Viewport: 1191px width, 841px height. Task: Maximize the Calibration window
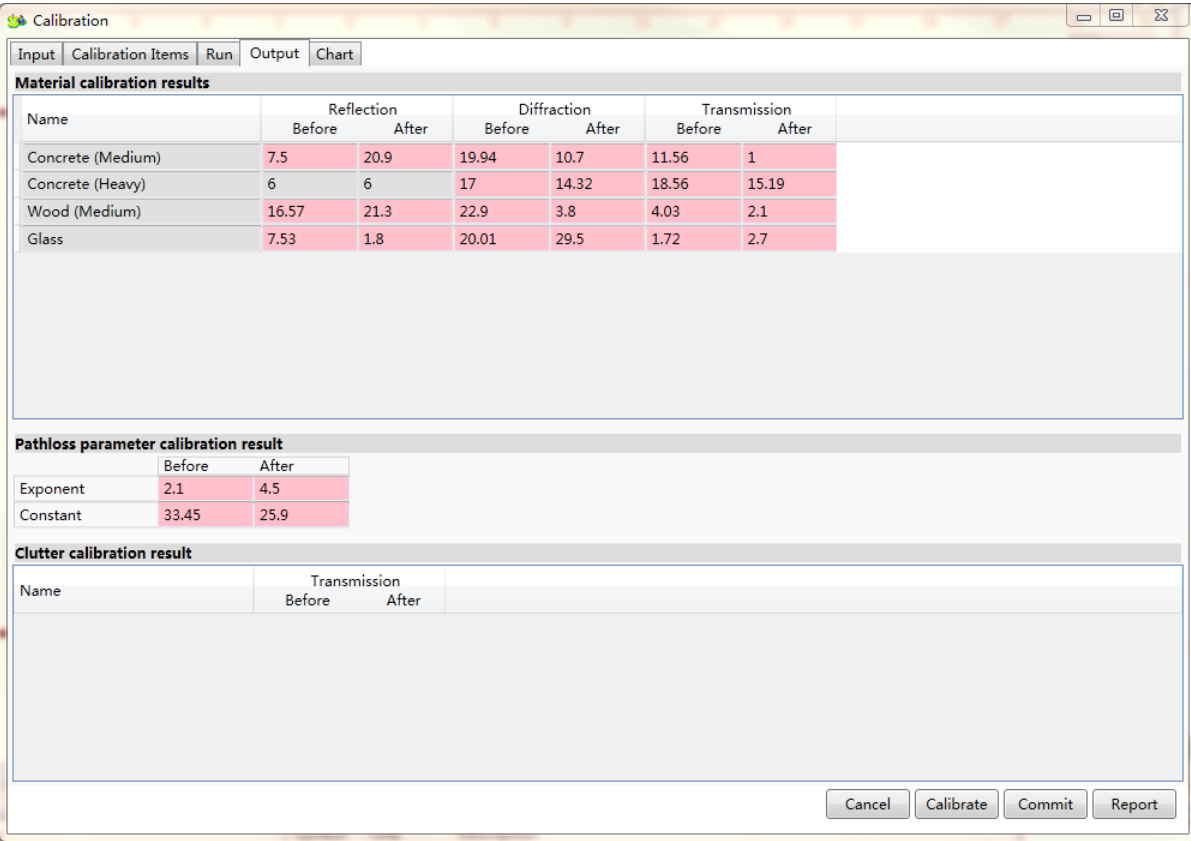tap(1116, 16)
